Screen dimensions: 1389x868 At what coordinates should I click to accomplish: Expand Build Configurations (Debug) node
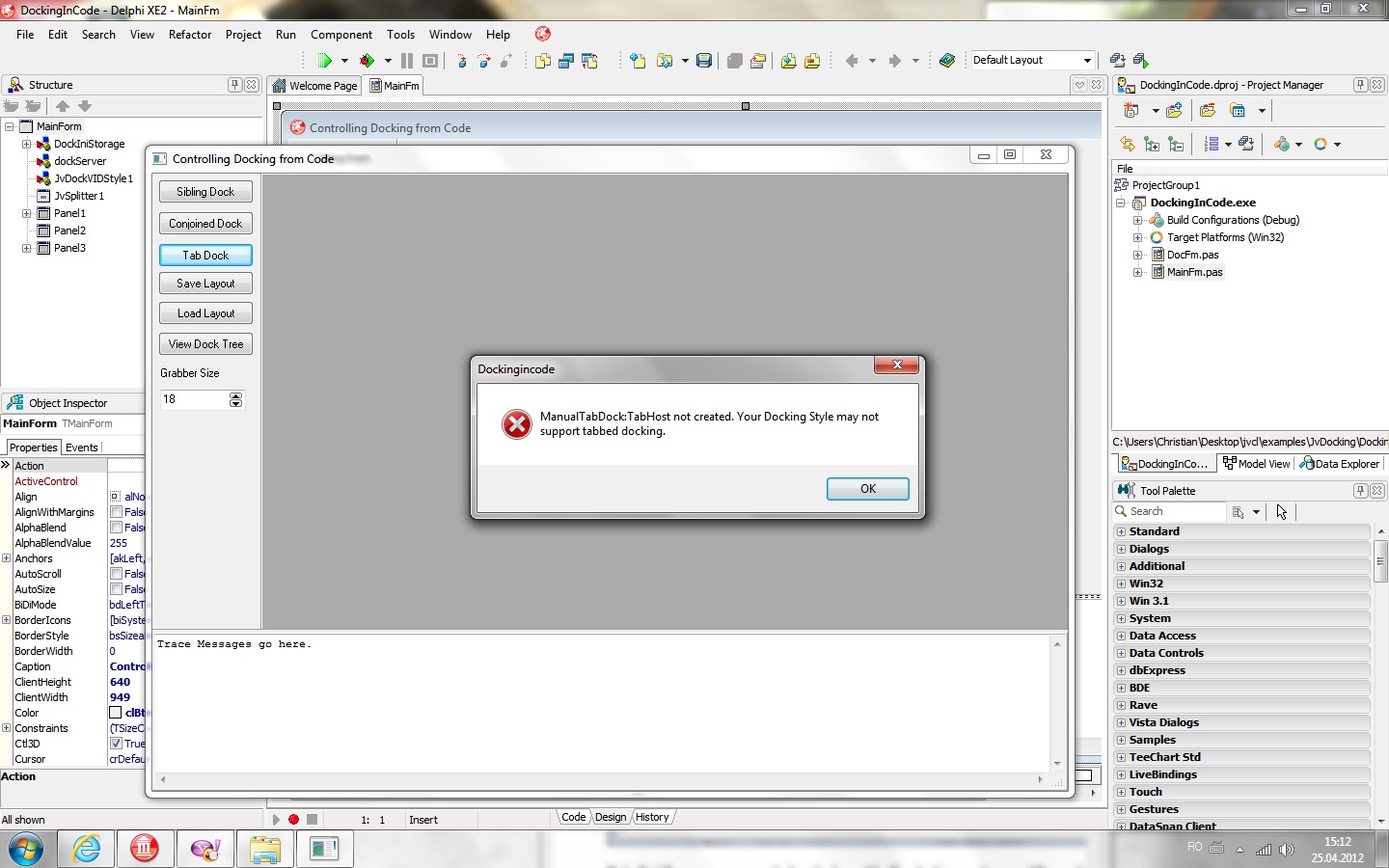pyautogui.click(x=1138, y=220)
